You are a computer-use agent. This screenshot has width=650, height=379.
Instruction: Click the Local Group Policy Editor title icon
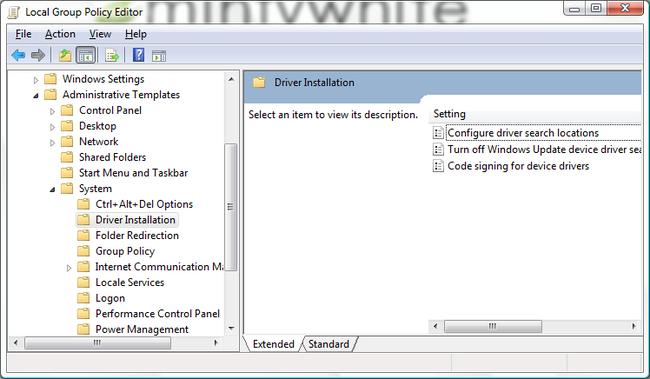coord(13,12)
